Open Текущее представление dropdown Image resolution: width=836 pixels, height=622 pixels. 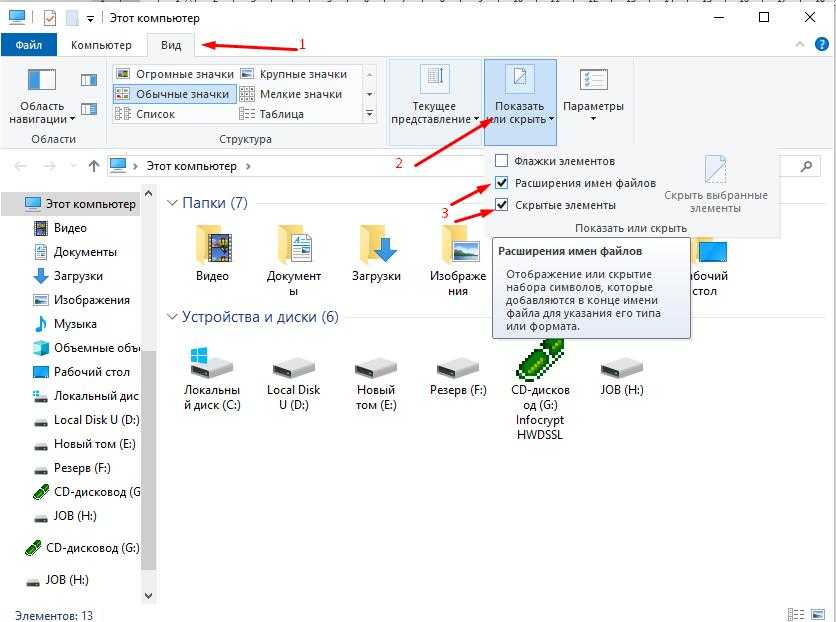pos(435,101)
